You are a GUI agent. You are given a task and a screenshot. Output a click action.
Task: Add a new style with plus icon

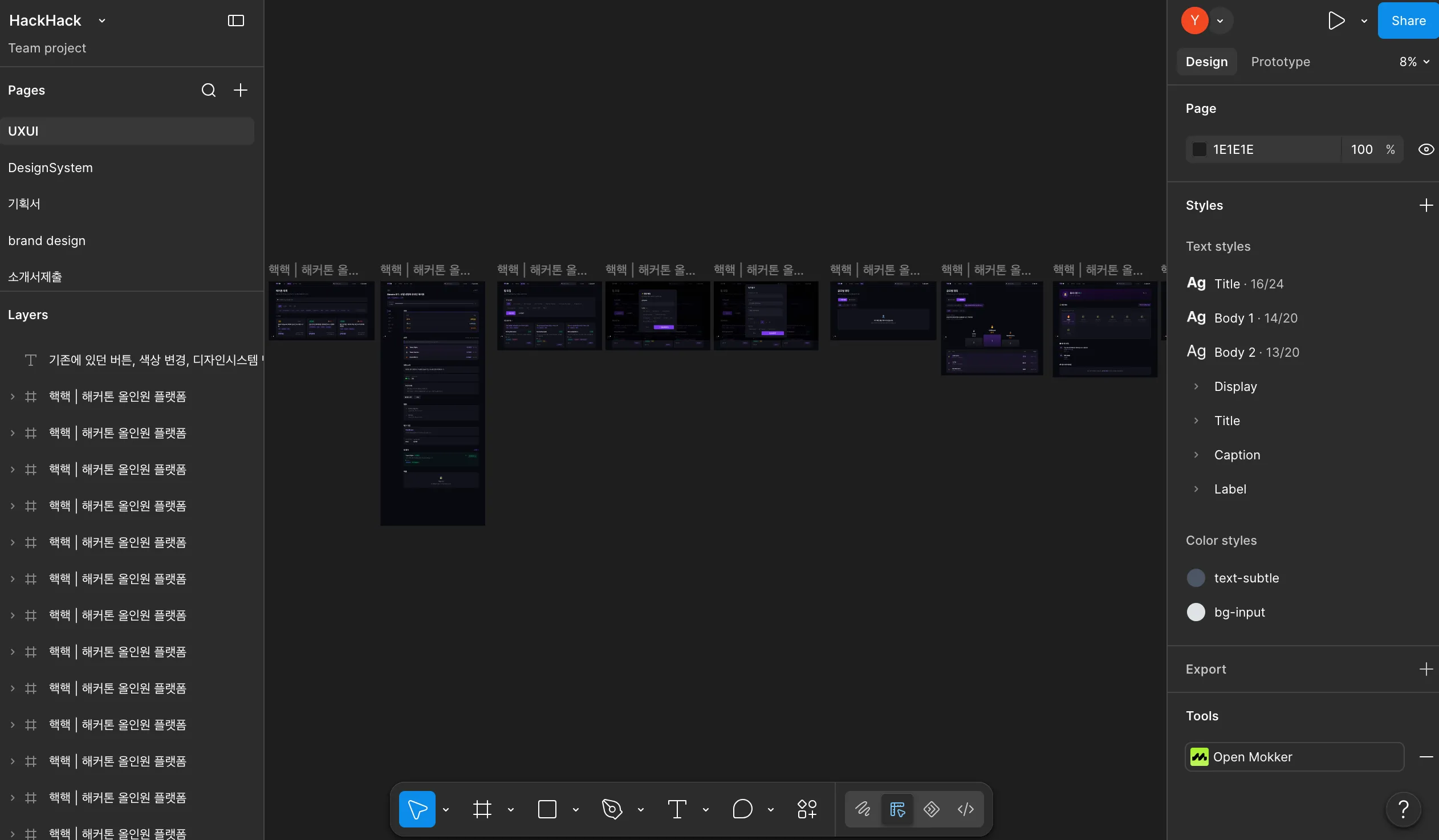(1426, 205)
